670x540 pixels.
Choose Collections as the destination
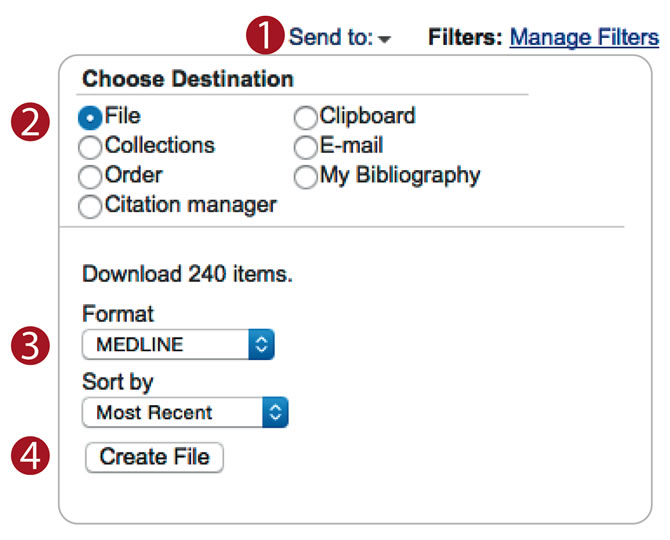90,147
